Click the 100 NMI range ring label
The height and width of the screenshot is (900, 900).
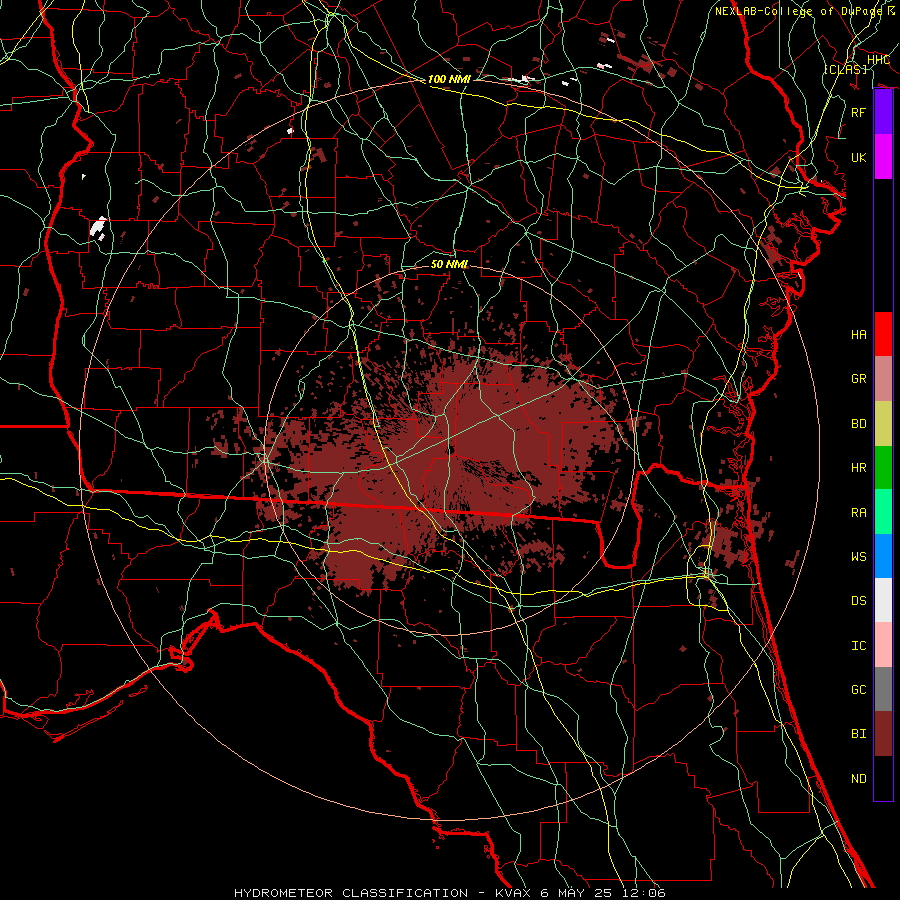[449, 79]
